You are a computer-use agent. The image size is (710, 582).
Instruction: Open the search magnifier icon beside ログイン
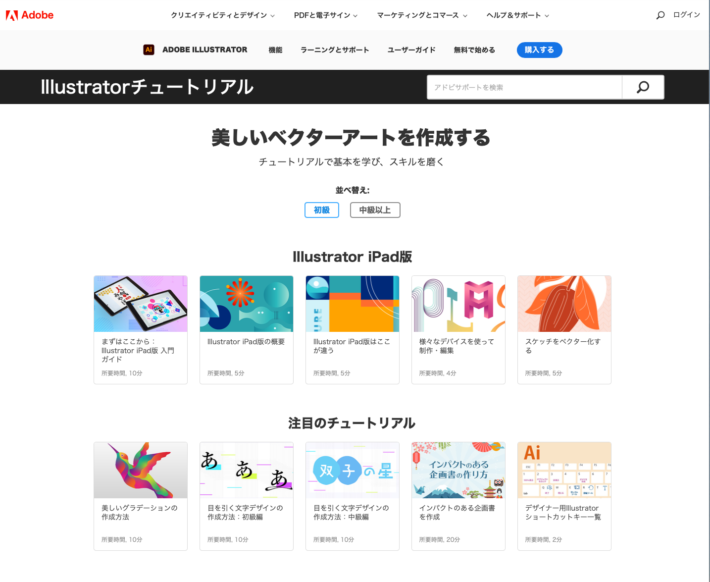(660, 15)
